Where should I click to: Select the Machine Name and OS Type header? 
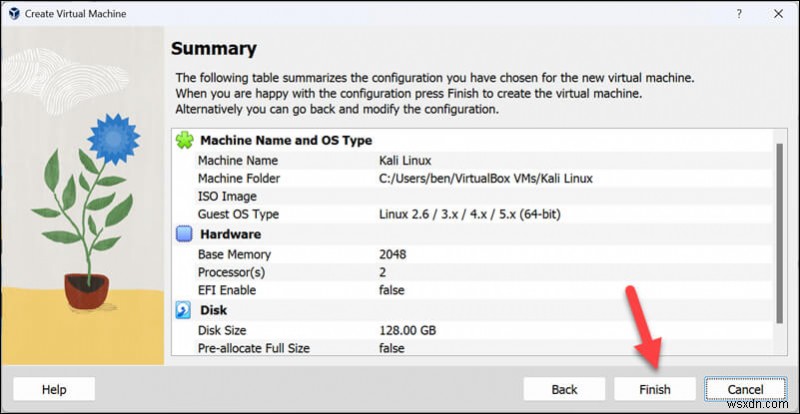pyautogui.click(x=286, y=140)
